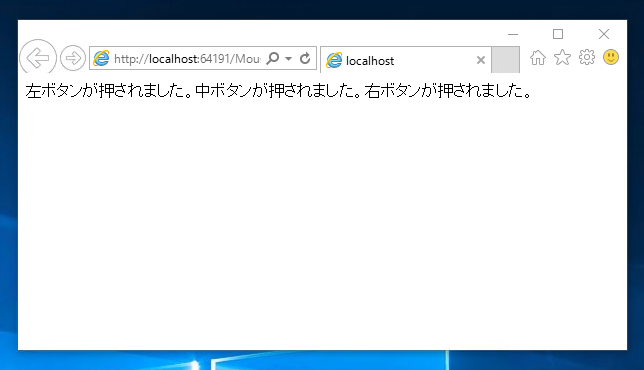This screenshot has height=370, width=644.
Task: Click the search magnifier in the address bar
Action: point(273,58)
